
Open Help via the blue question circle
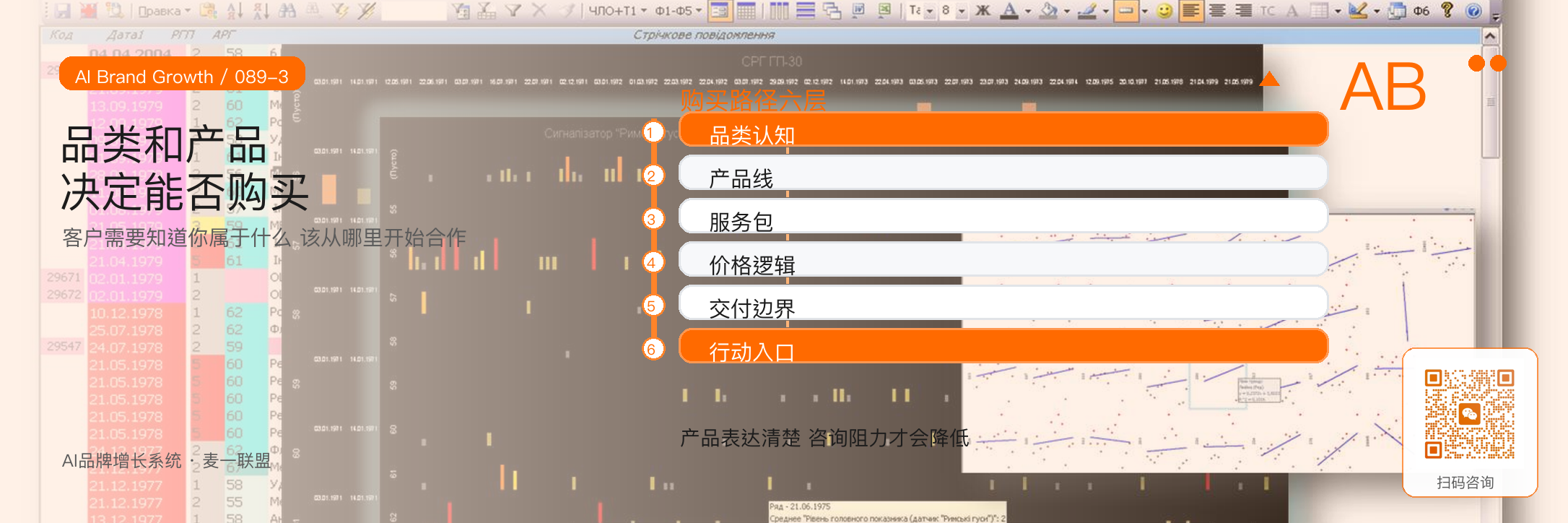tap(1473, 11)
